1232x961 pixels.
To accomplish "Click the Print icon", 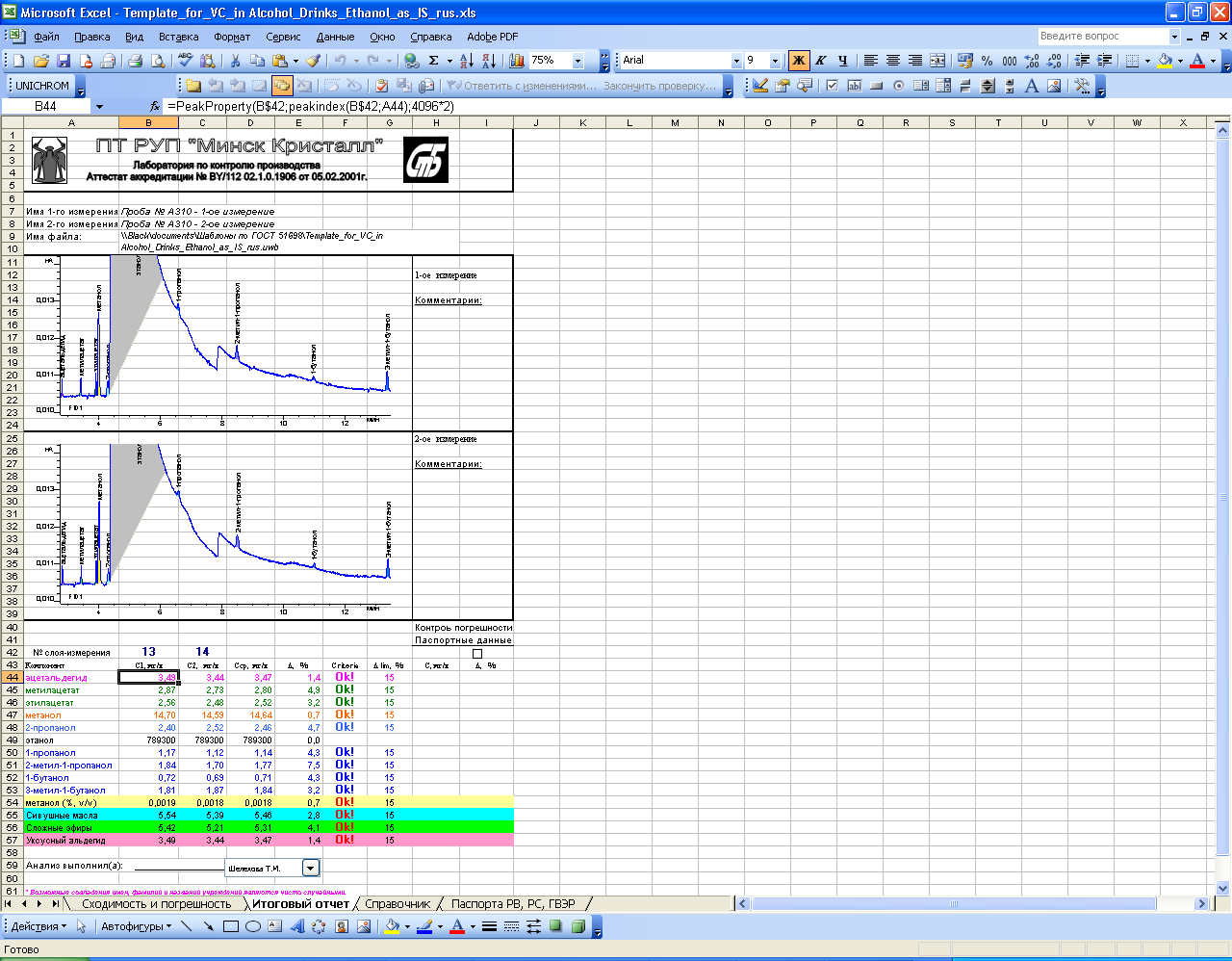I will coord(135,61).
